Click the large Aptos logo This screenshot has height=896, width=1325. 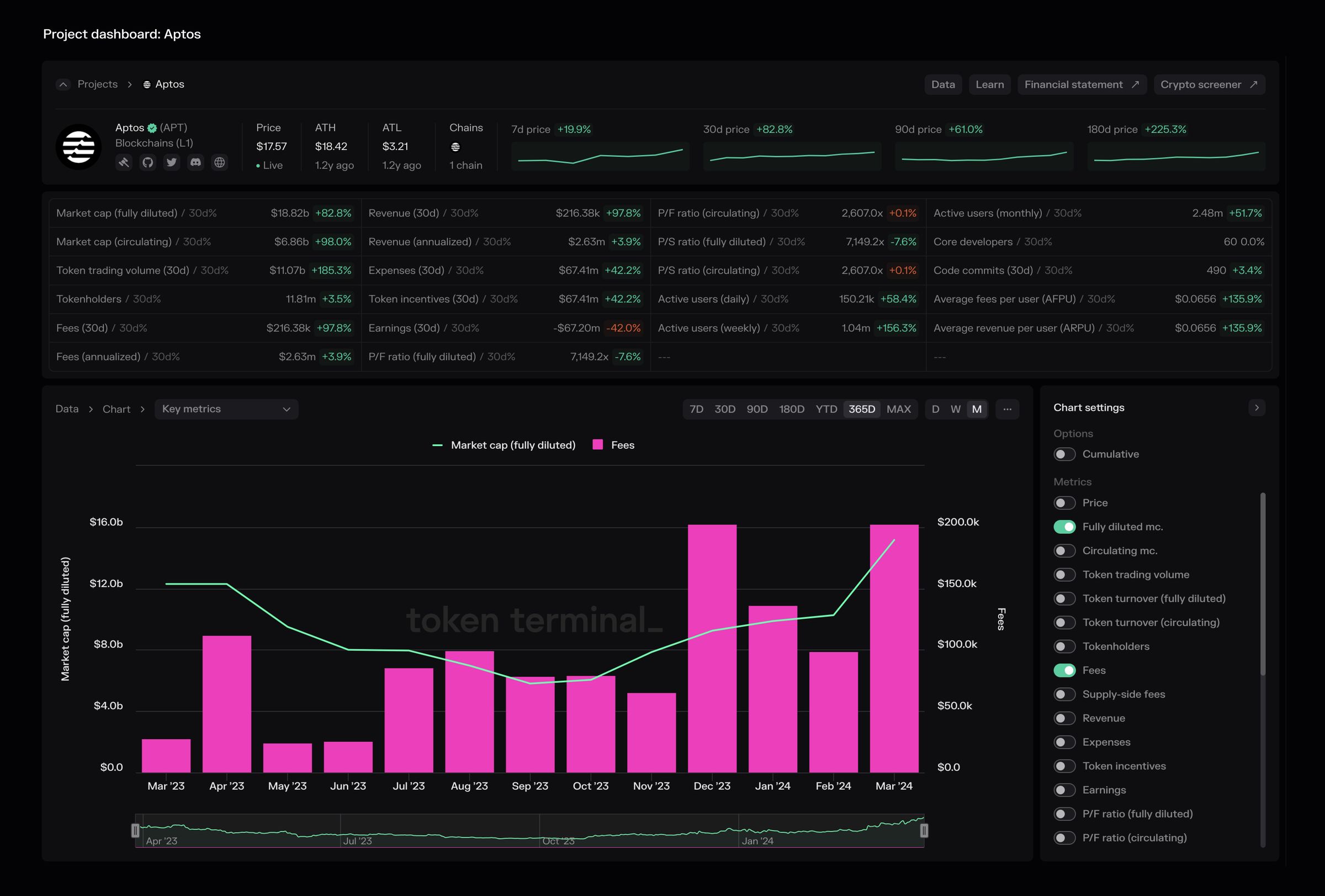pos(79,147)
